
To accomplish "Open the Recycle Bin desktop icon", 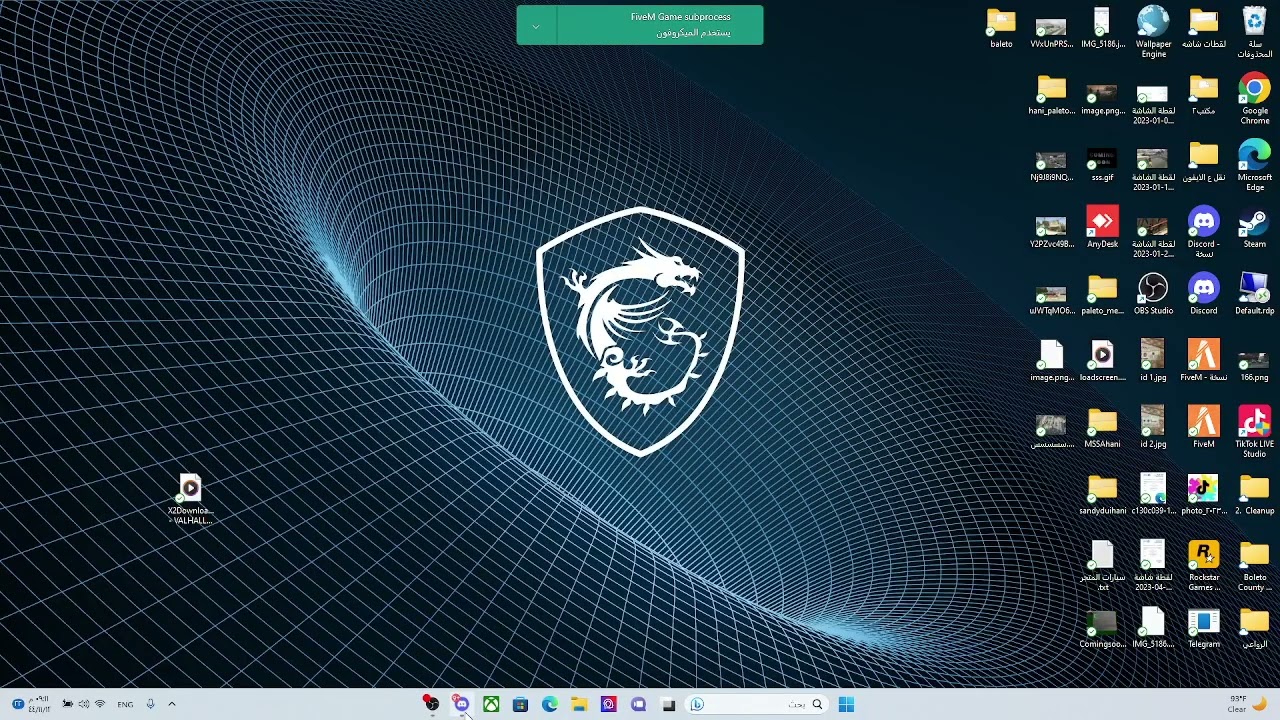I will [1254, 31].
